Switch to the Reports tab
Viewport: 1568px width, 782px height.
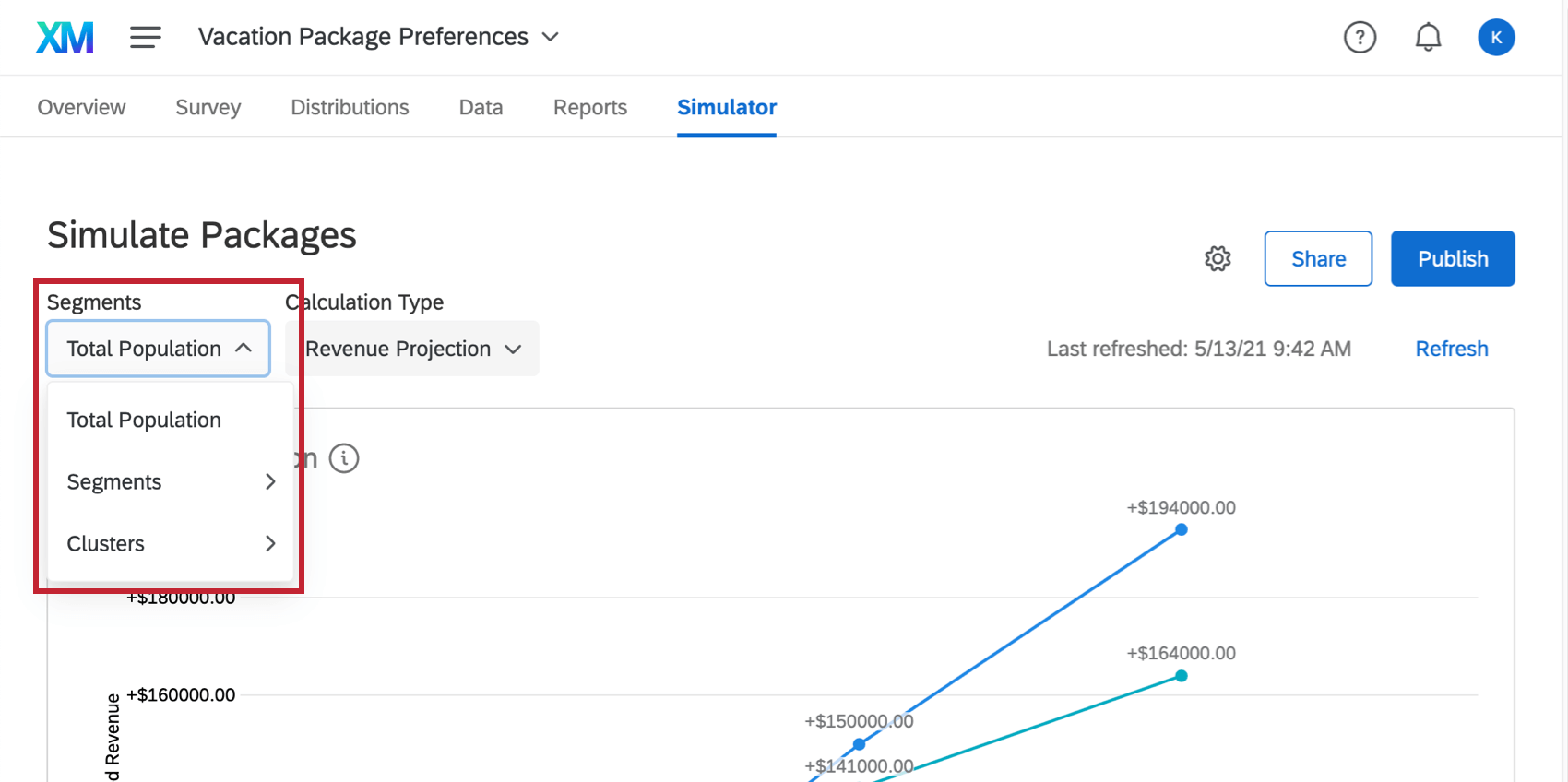589,107
